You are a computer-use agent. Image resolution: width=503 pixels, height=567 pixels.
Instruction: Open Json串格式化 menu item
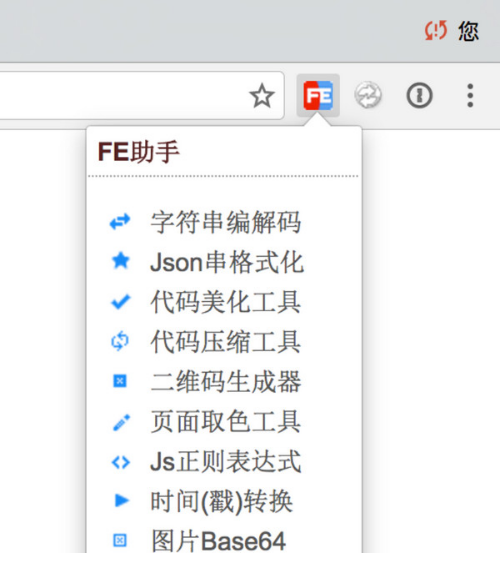point(227,262)
